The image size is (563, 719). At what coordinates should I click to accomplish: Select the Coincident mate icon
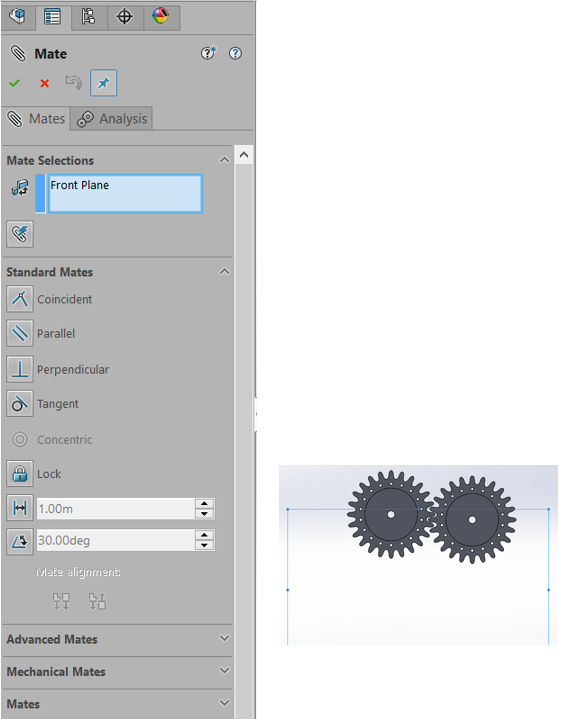click(20, 299)
